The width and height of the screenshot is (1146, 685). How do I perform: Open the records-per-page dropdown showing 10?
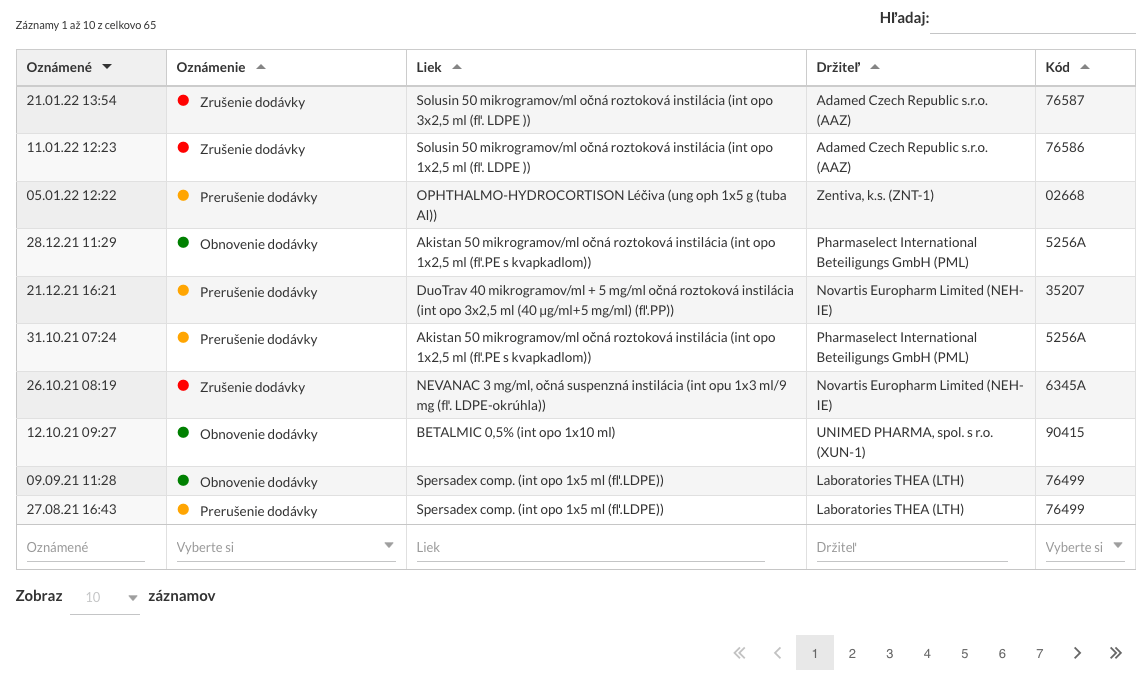[105, 597]
